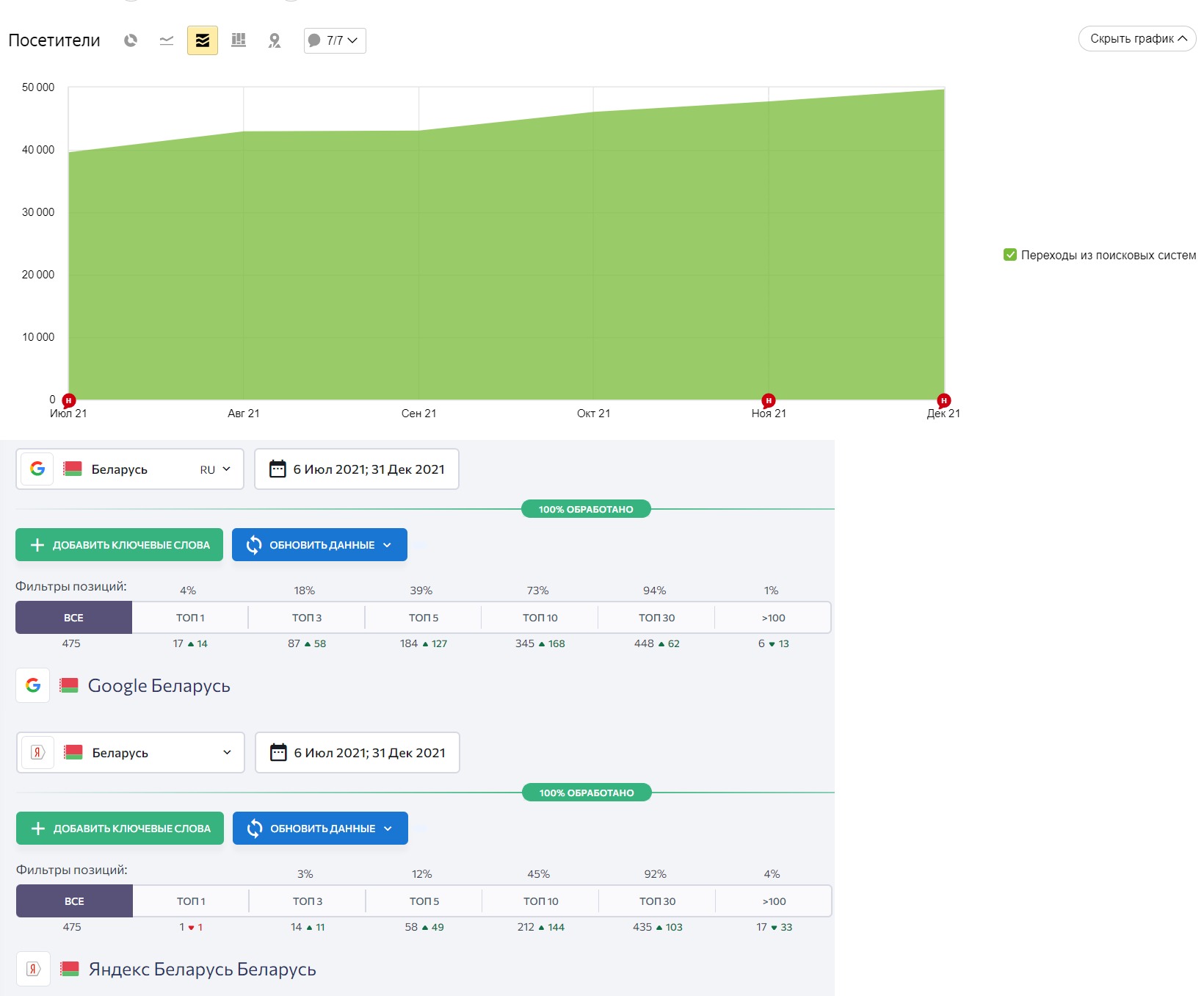Switch chart to pie view icon
This screenshot has width=1204, height=996.
(x=131, y=40)
